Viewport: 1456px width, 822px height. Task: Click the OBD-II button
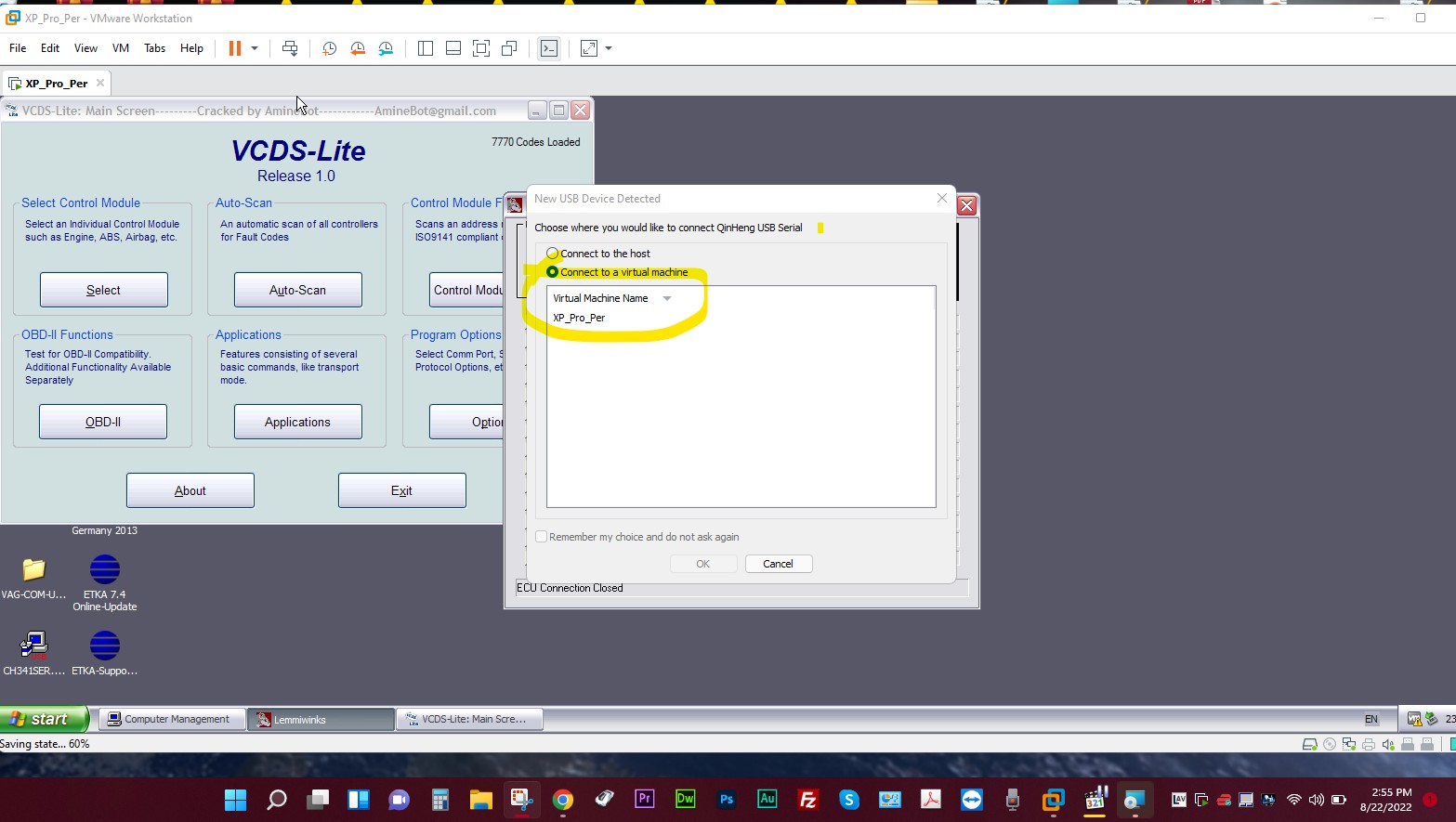click(x=103, y=422)
